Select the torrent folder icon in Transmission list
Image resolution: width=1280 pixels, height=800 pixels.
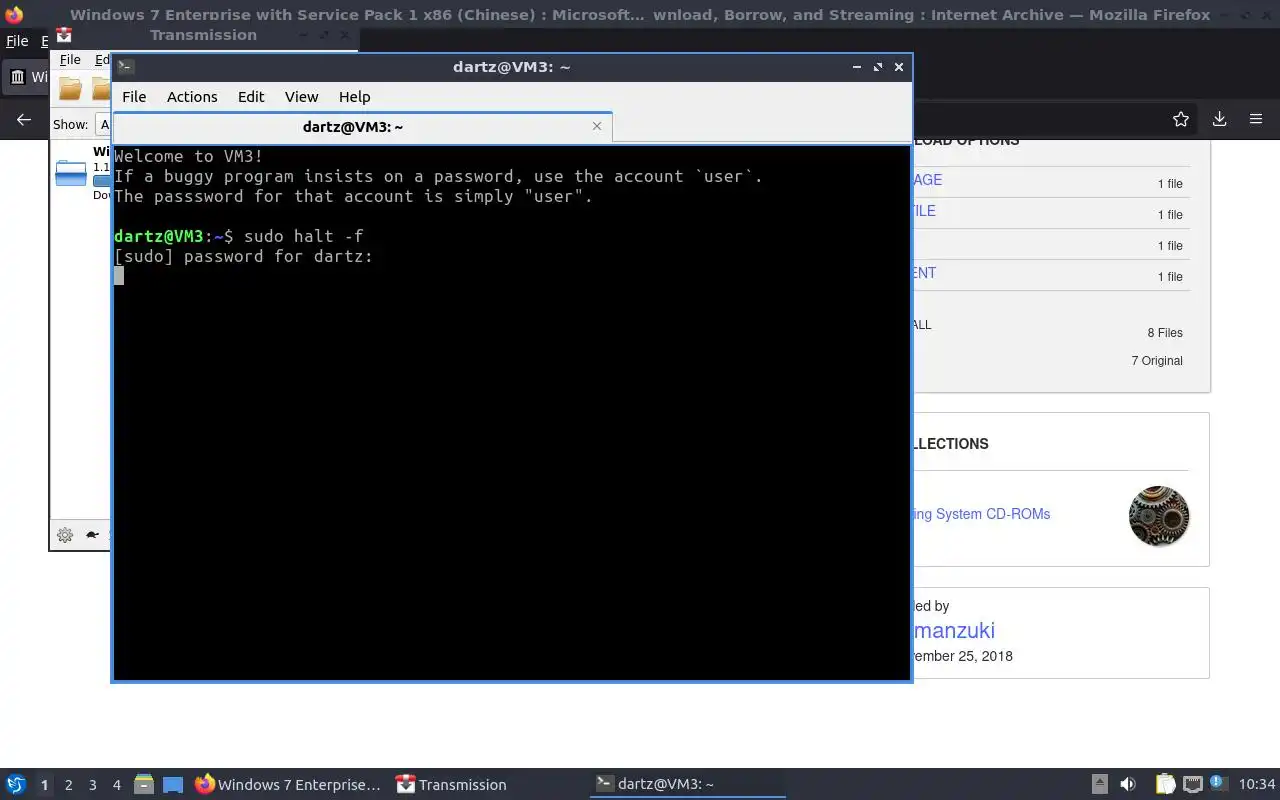point(71,173)
